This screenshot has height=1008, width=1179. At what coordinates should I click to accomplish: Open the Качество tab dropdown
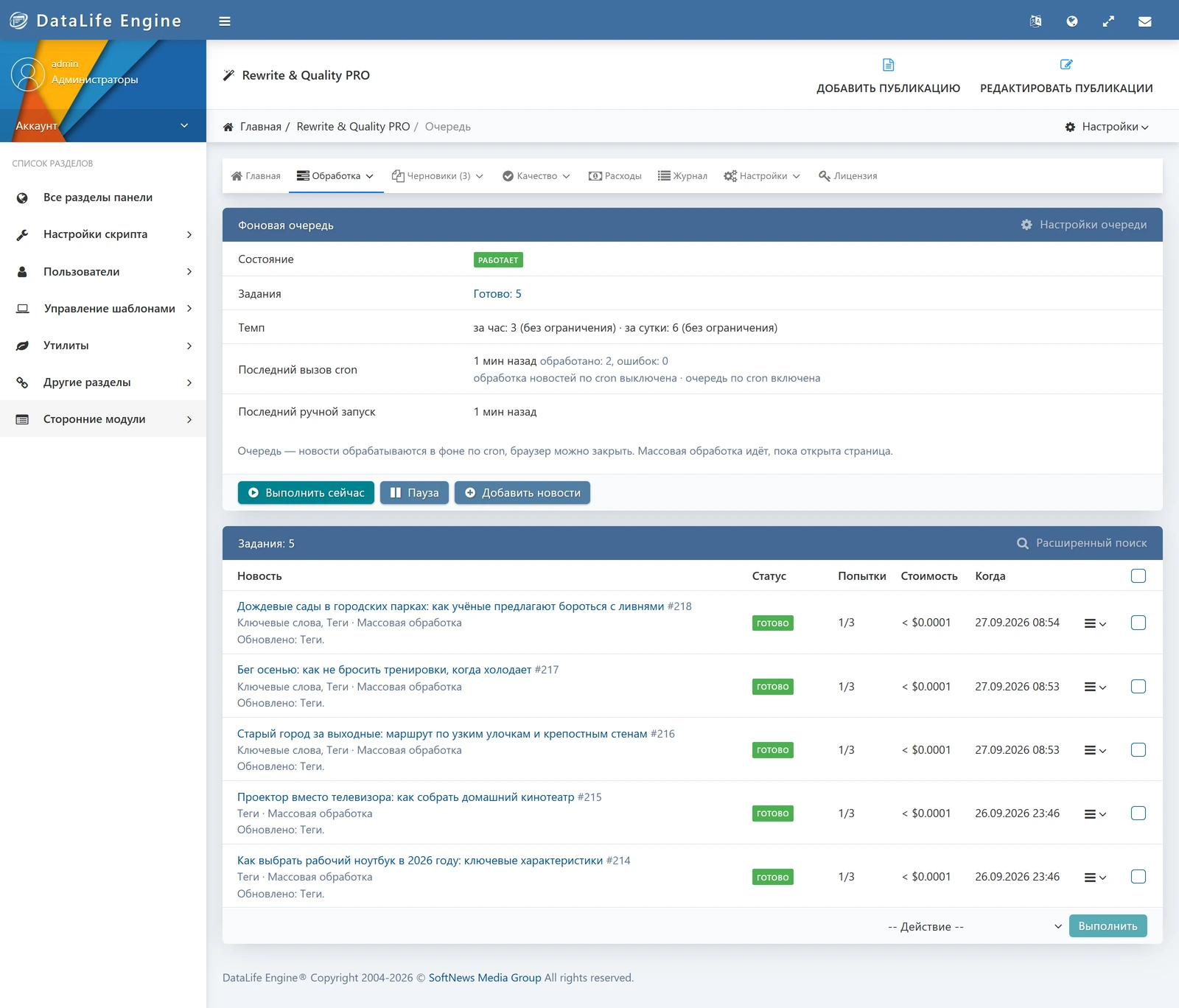click(x=536, y=176)
